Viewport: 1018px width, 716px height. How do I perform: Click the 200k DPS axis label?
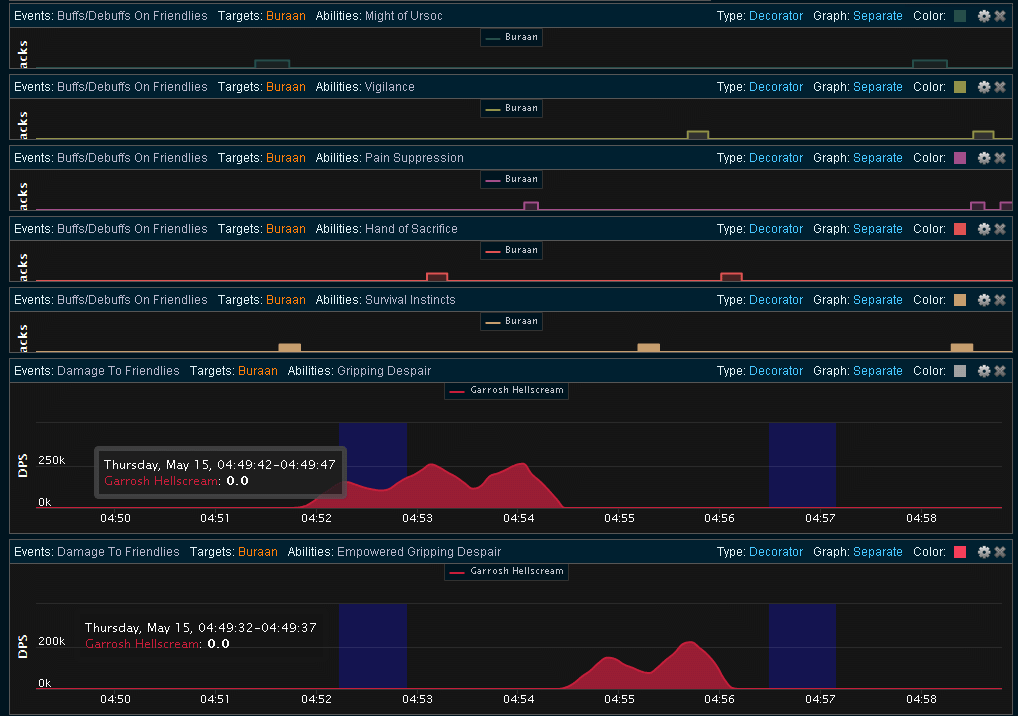(52, 641)
